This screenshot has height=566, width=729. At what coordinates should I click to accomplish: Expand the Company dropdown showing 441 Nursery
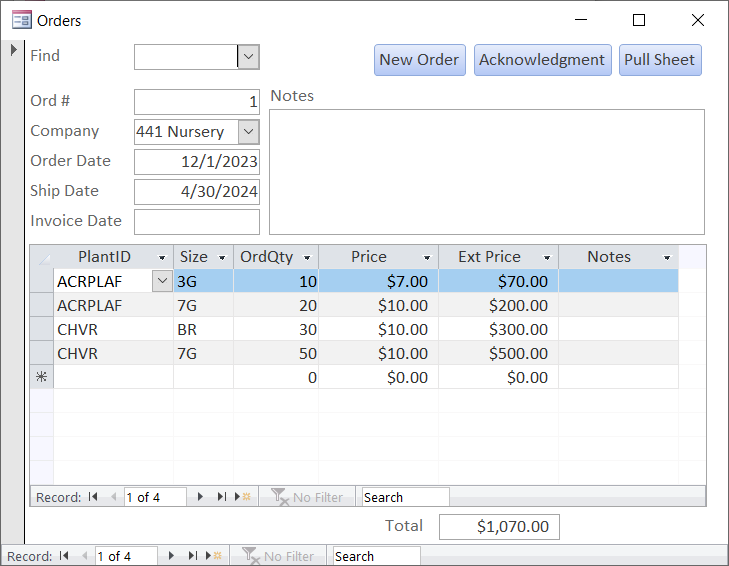pyautogui.click(x=248, y=132)
